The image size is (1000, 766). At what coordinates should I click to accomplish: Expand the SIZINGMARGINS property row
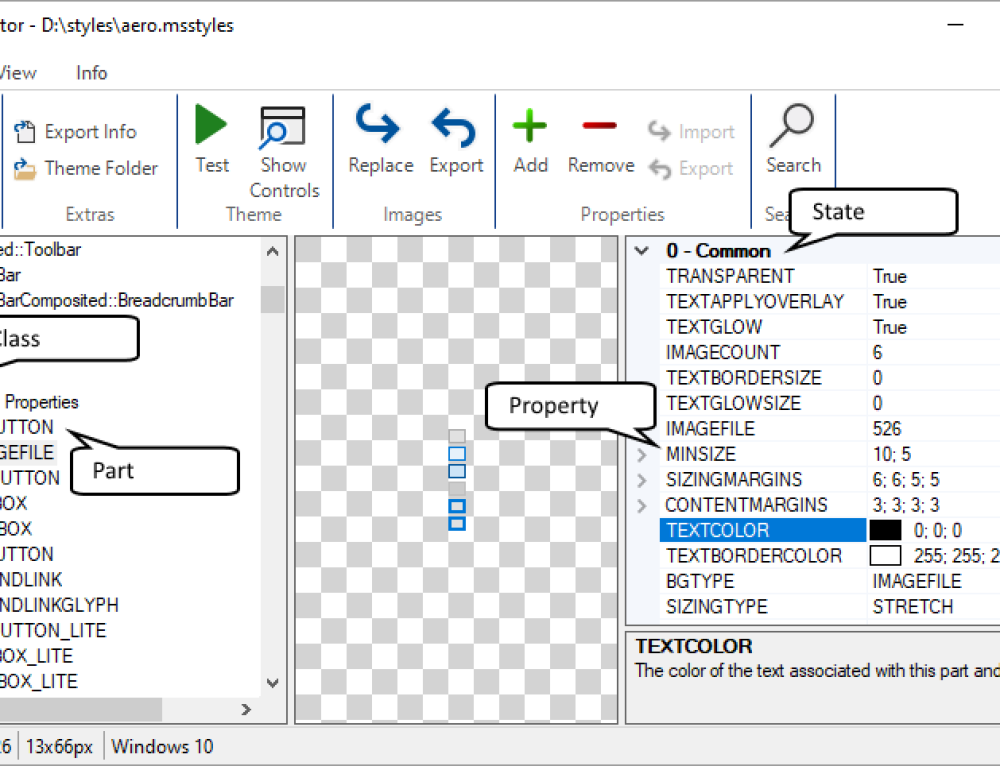pos(641,480)
